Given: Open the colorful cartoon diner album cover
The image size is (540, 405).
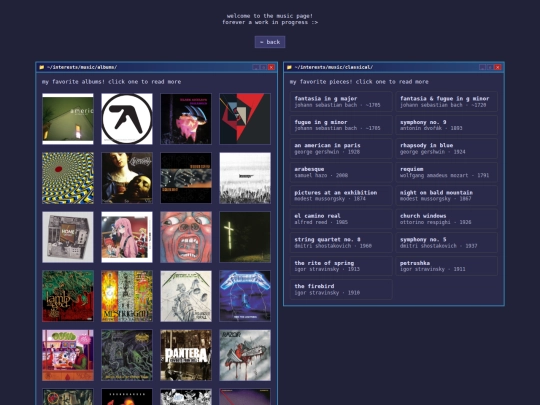Looking at the screenshot, I should (x=68, y=355).
